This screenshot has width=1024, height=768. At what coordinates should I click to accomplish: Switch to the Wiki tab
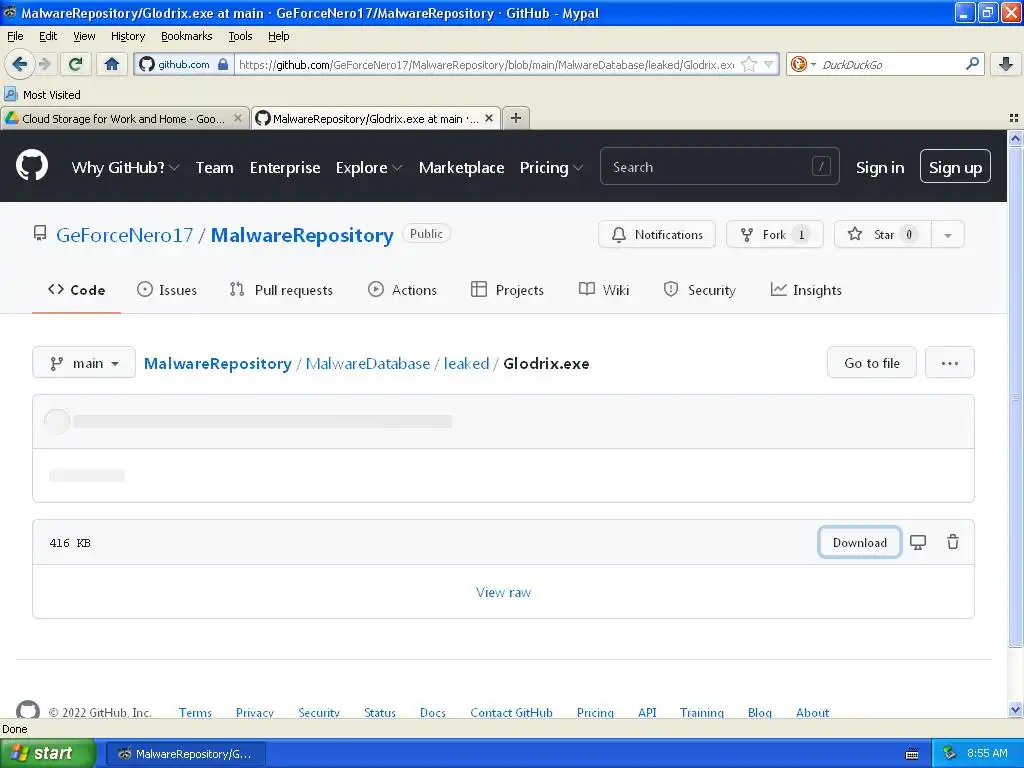(x=604, y=289)
